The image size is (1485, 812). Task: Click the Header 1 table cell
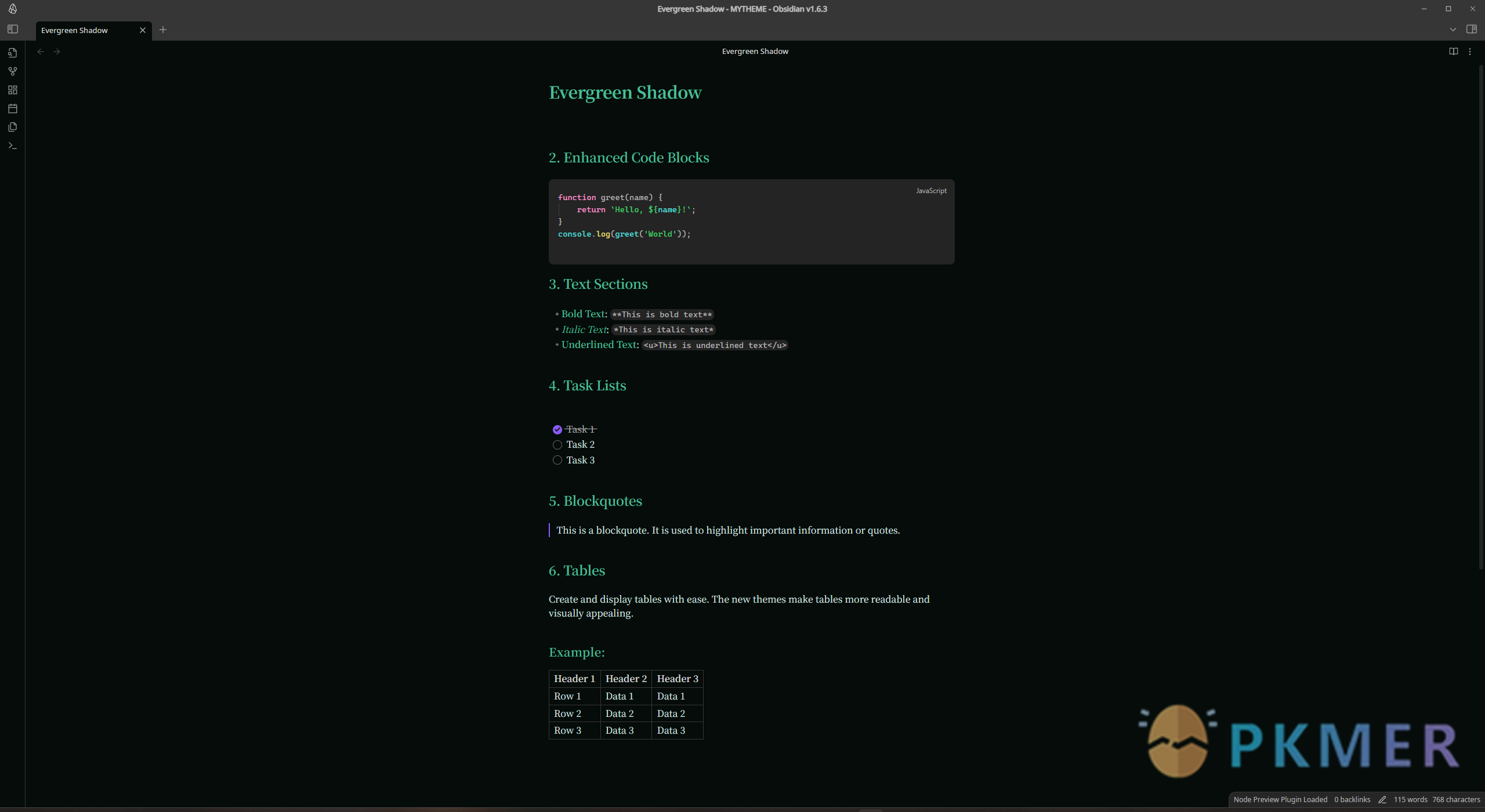click(574, 679)
